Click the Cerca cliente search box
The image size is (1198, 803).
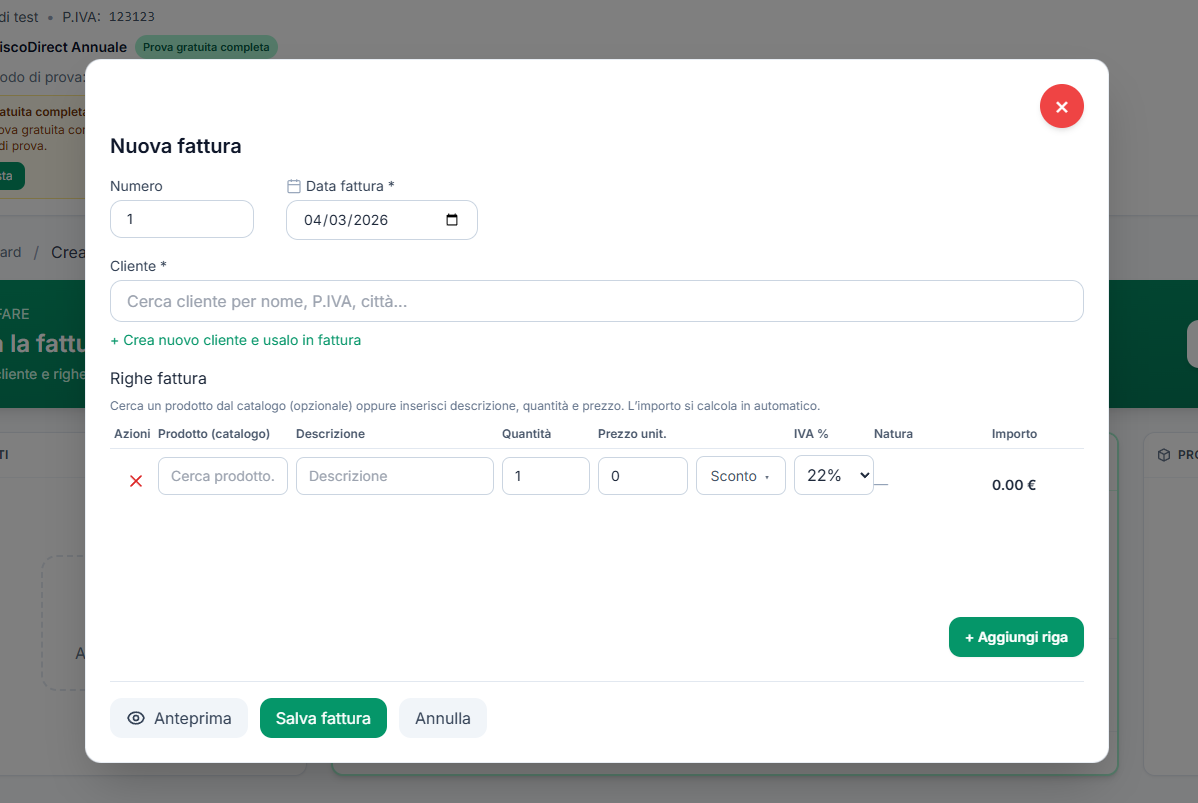click(596, 301)
